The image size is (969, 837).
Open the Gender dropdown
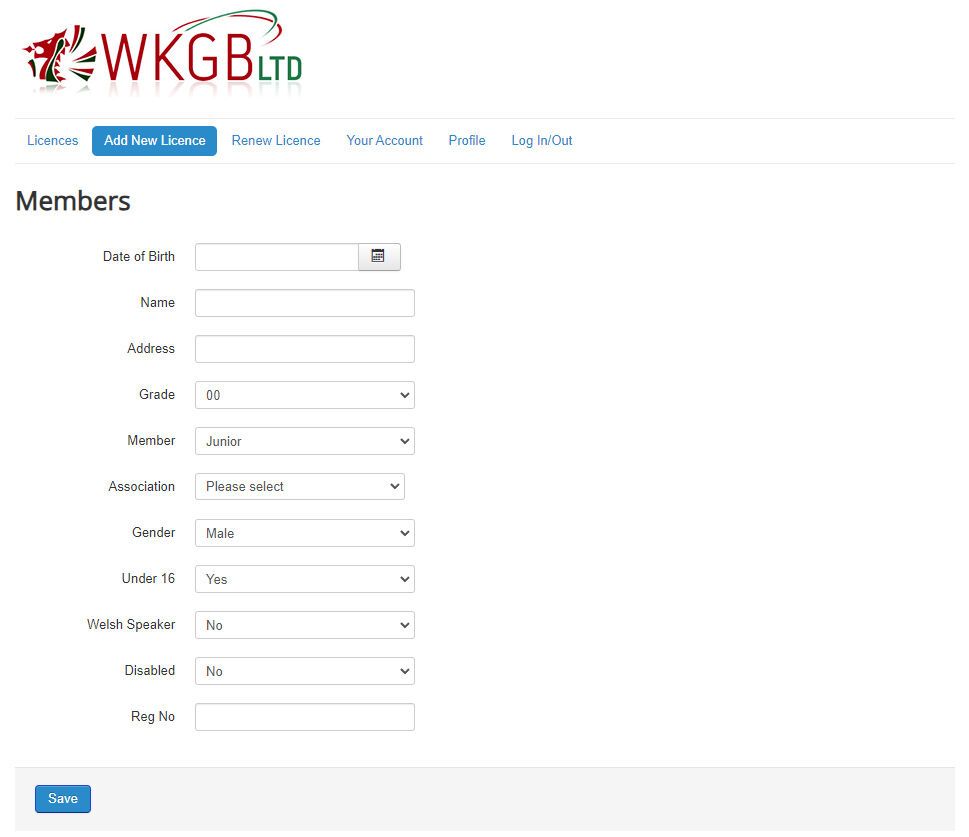[x=304, y=533]
